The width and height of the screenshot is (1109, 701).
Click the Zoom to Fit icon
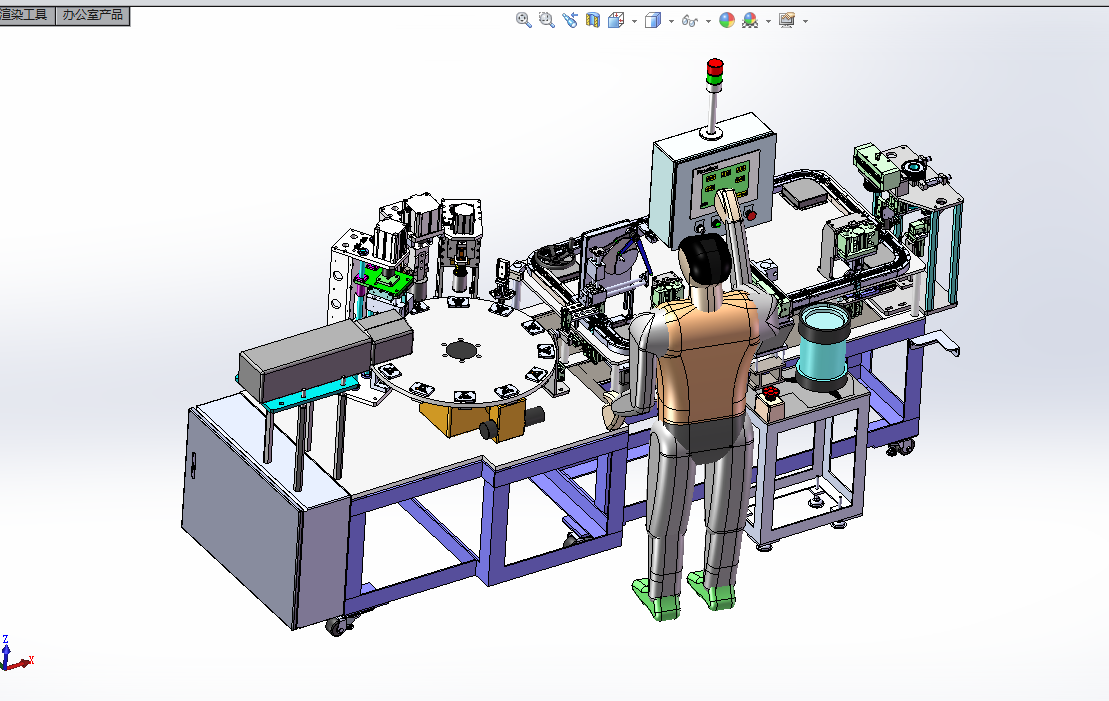(x=523, y=19)
